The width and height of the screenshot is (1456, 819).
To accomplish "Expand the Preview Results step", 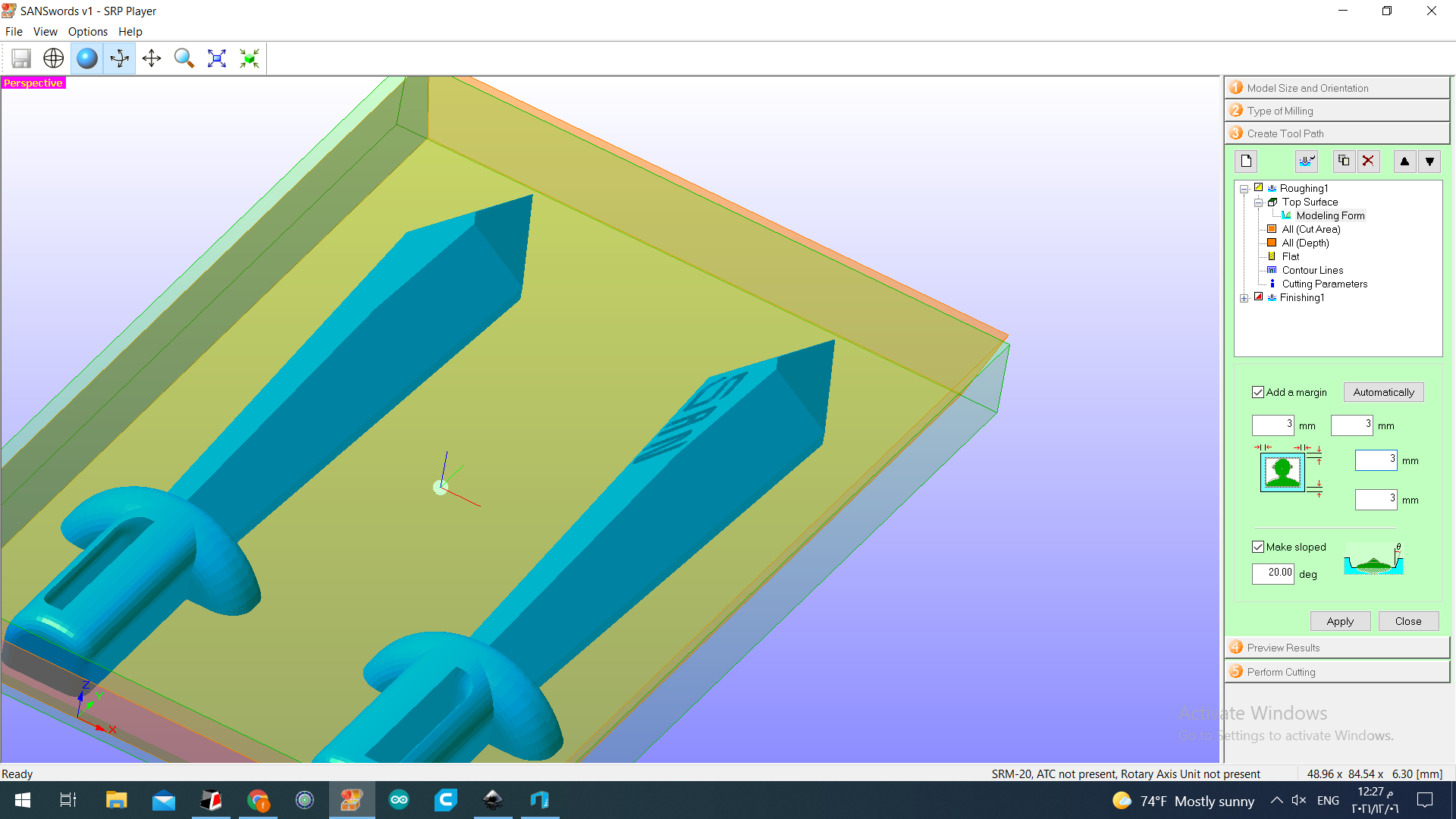I will click(1337, 648).
